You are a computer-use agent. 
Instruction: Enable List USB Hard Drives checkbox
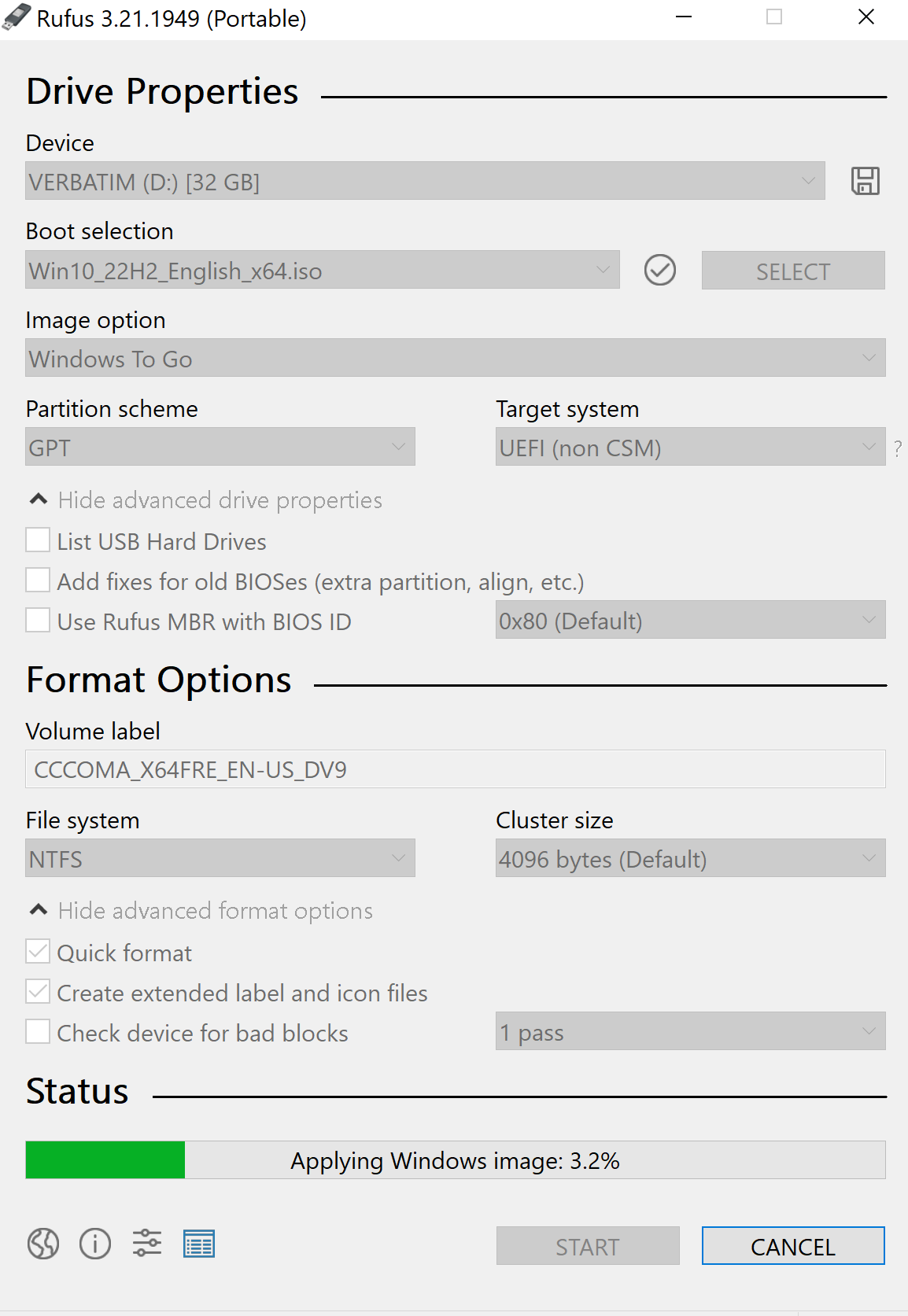38,540
